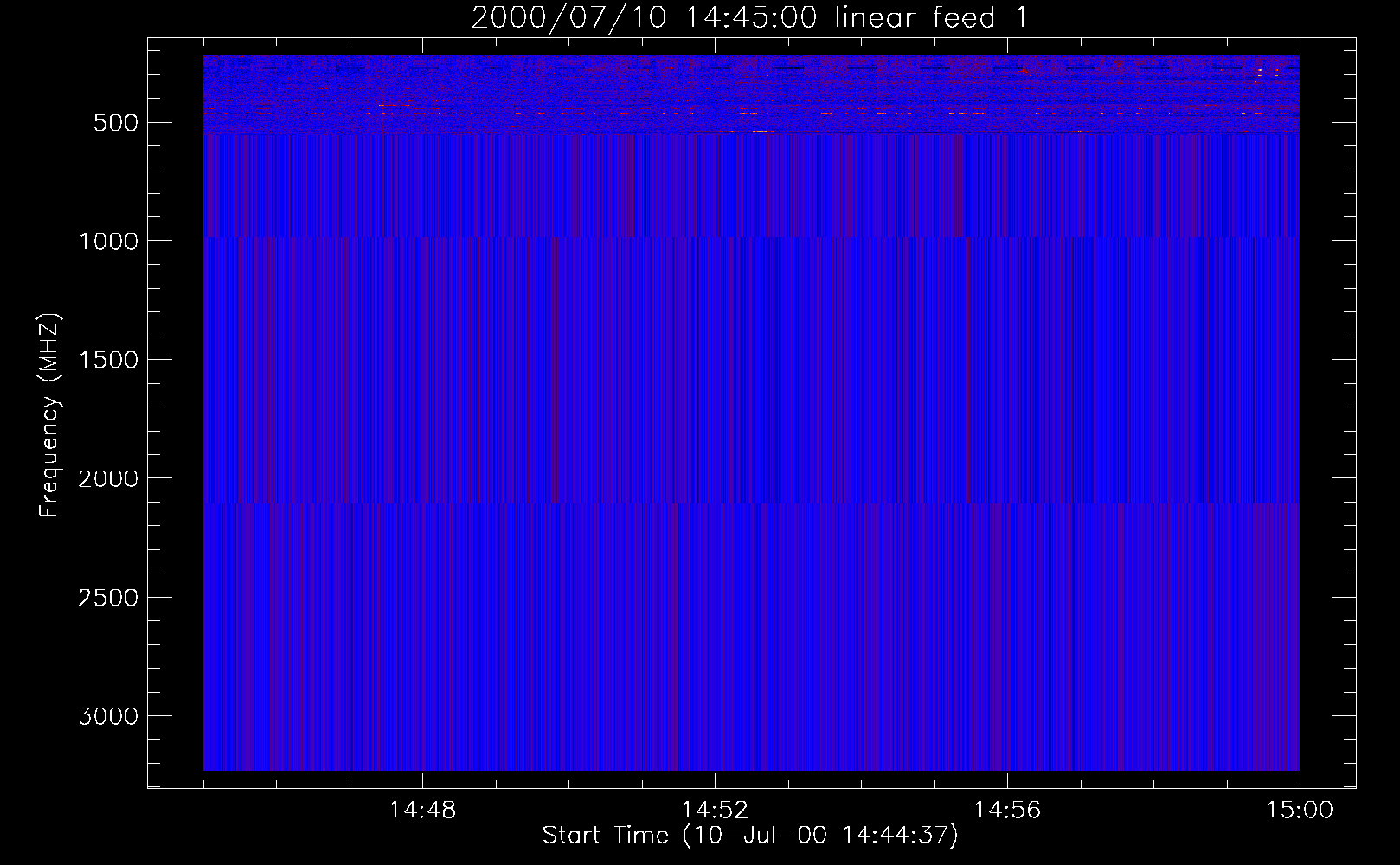Click the plot title '2000/07/10 14:45:00 linear feed 1'
1400x865 pixels.
click(x=749, y=17)
